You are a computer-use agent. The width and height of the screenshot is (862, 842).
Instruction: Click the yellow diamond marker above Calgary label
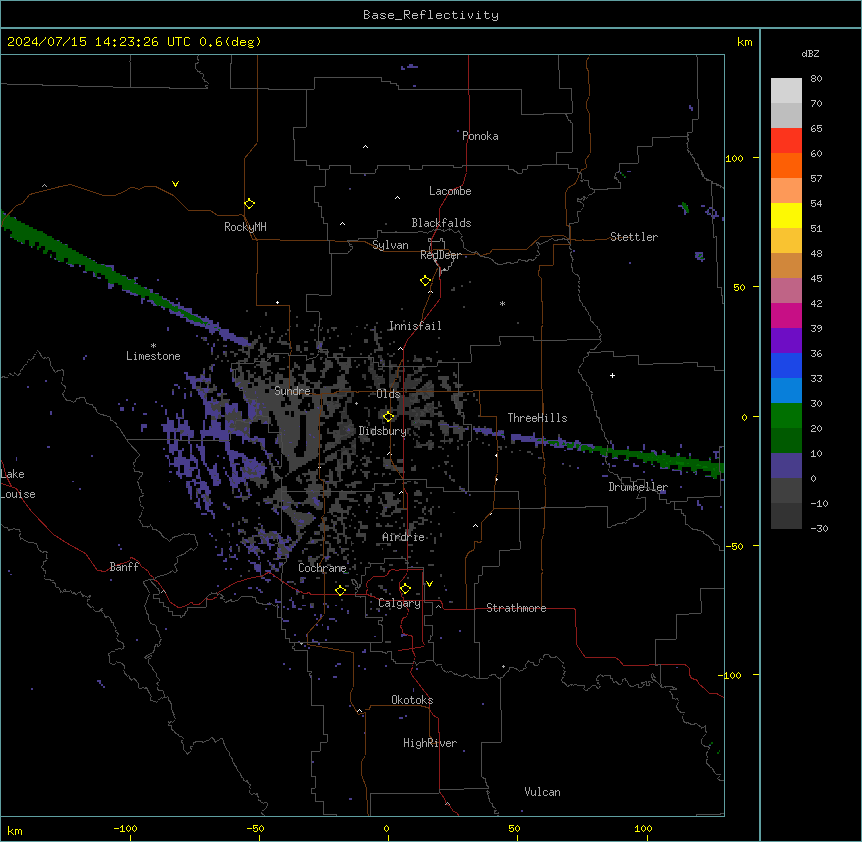(405, 589)
